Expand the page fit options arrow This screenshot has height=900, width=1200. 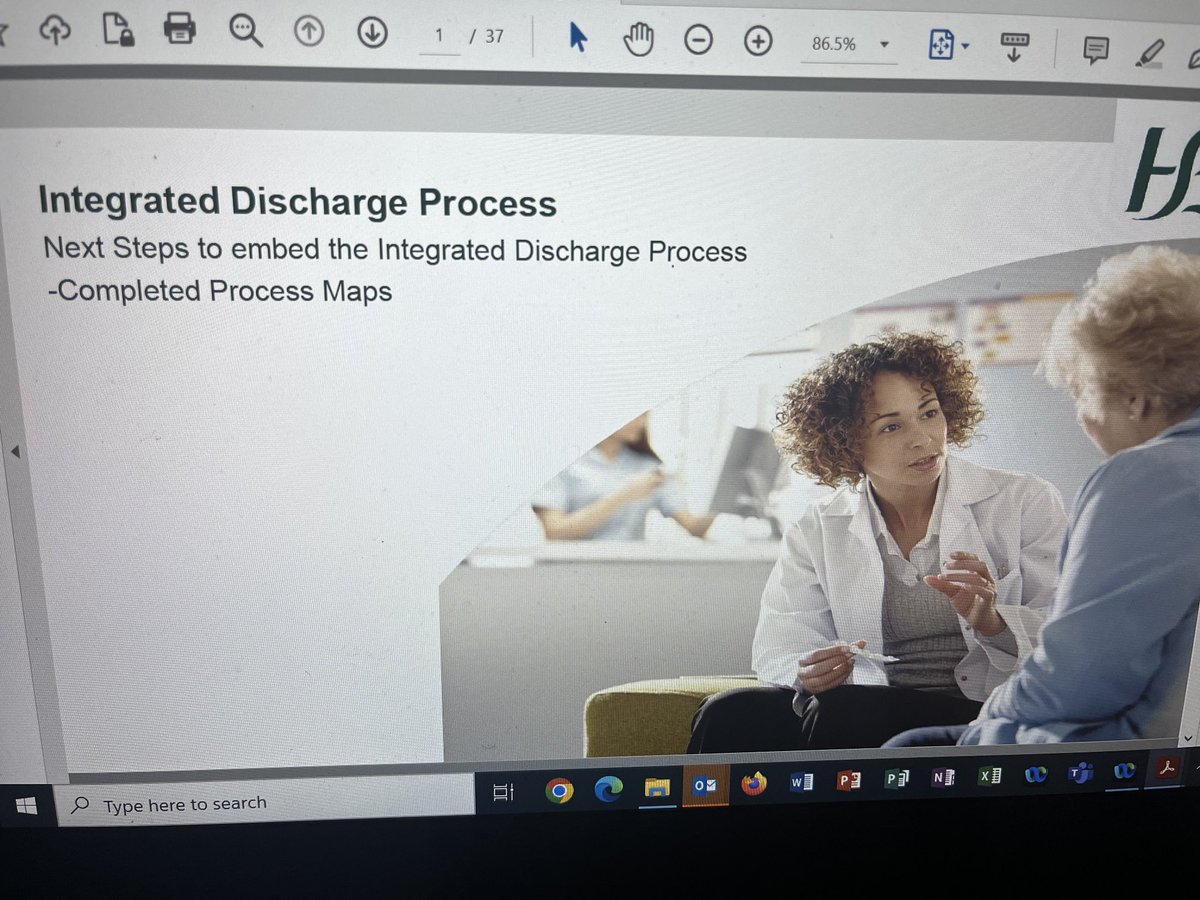pos(965,48)
